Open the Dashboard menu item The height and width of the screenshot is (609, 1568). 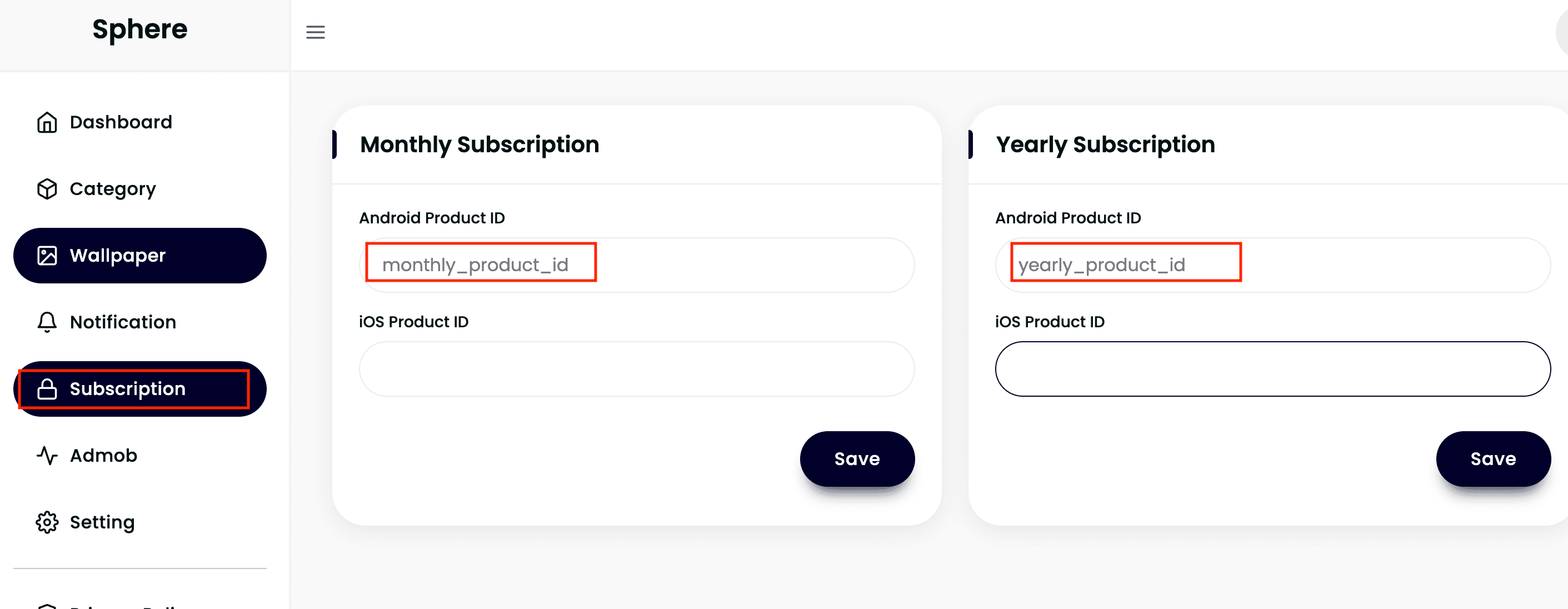coord(121,122)
